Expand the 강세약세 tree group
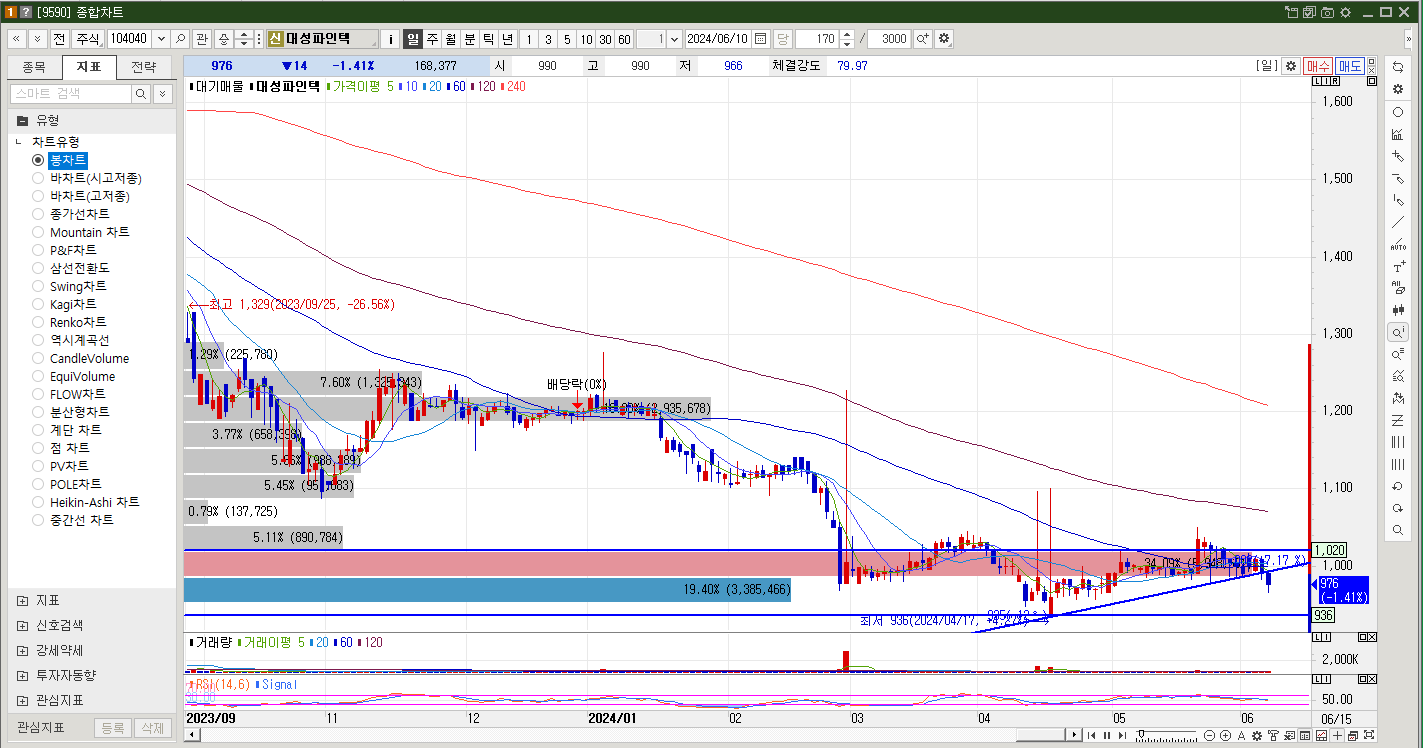 (x=22, y=650)
